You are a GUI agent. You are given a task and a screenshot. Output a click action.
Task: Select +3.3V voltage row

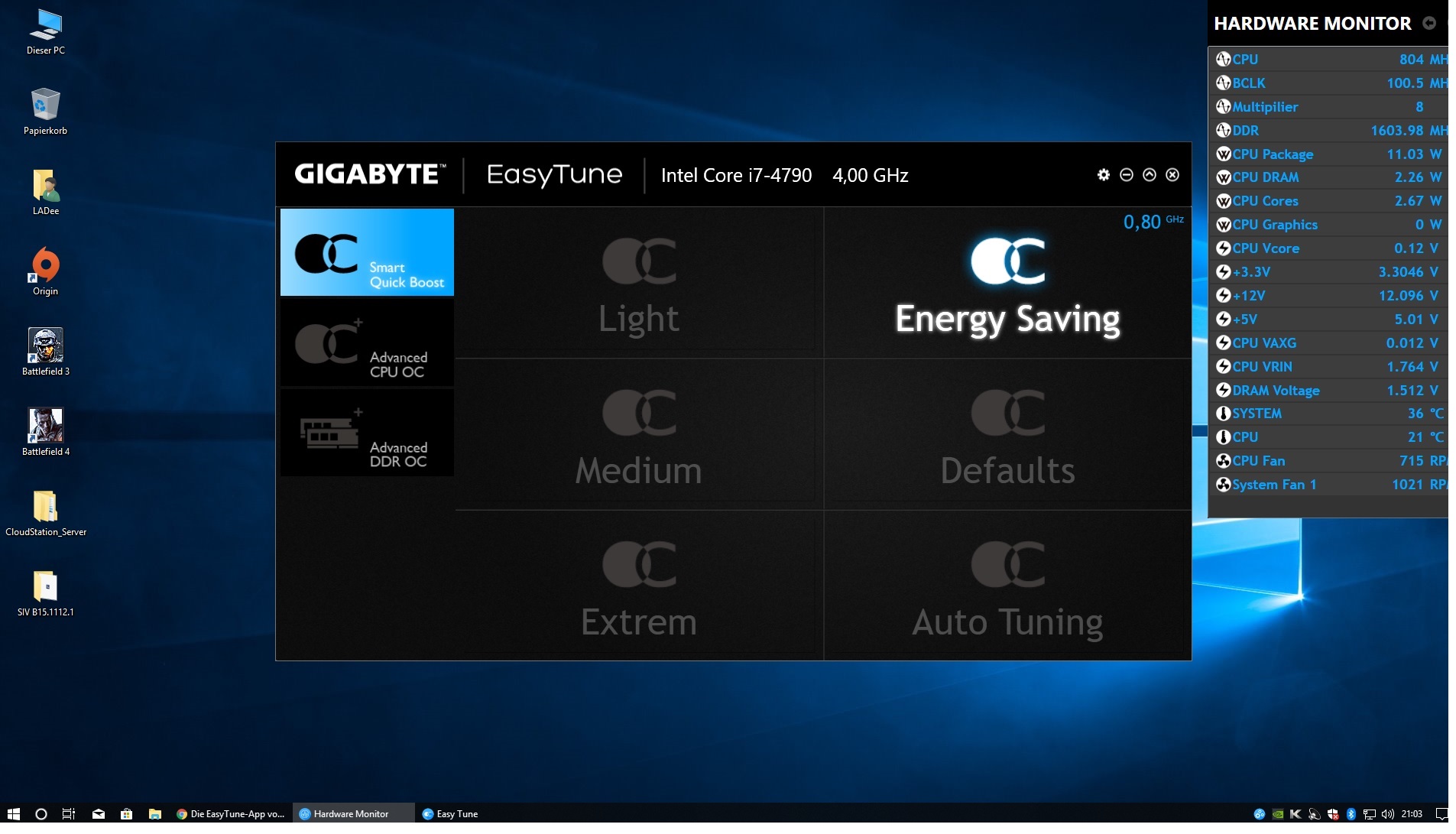1330,272
